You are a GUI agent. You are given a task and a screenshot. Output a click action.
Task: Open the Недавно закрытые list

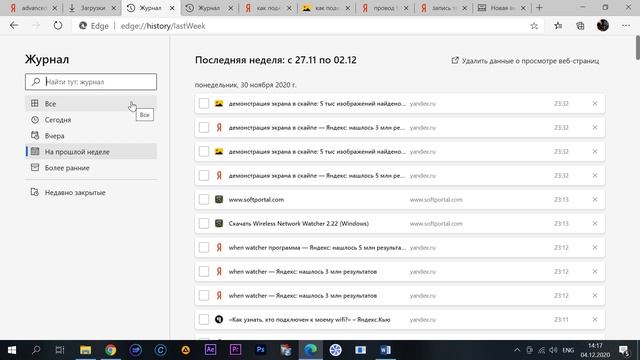91,192
